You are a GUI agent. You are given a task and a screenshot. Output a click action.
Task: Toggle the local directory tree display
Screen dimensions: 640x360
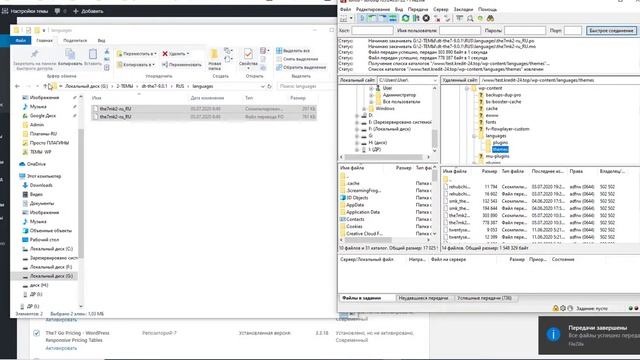[372, 18]
